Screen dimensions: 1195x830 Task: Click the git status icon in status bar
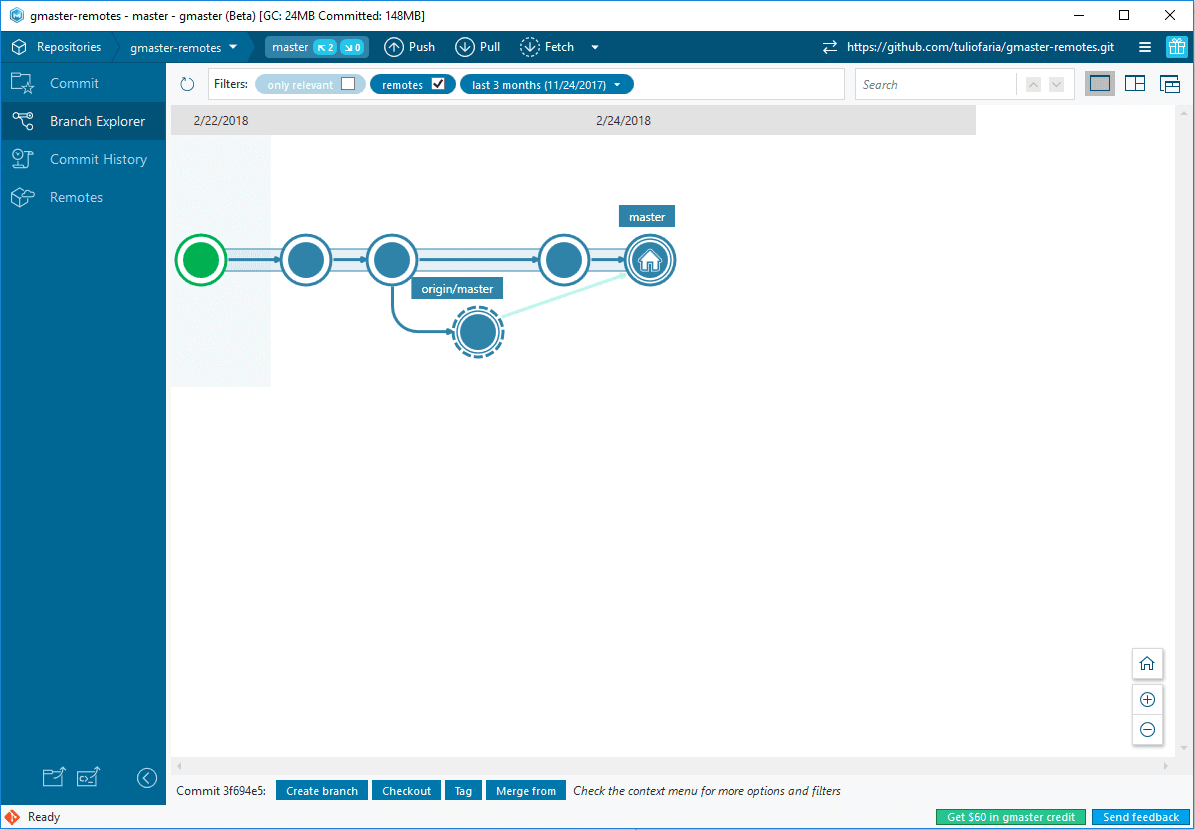(12, 817)
